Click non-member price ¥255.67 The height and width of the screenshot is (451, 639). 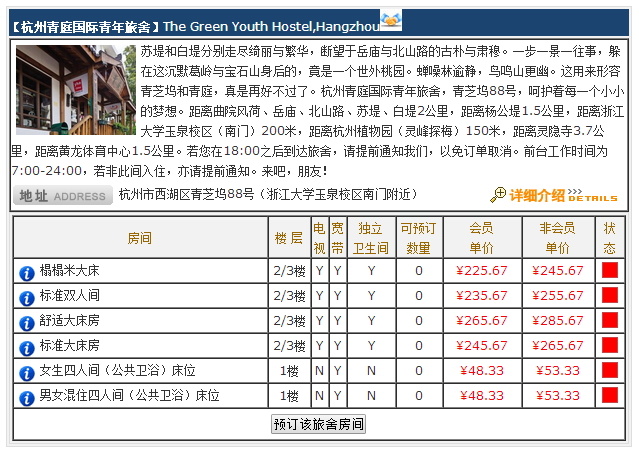coord(557,295)
